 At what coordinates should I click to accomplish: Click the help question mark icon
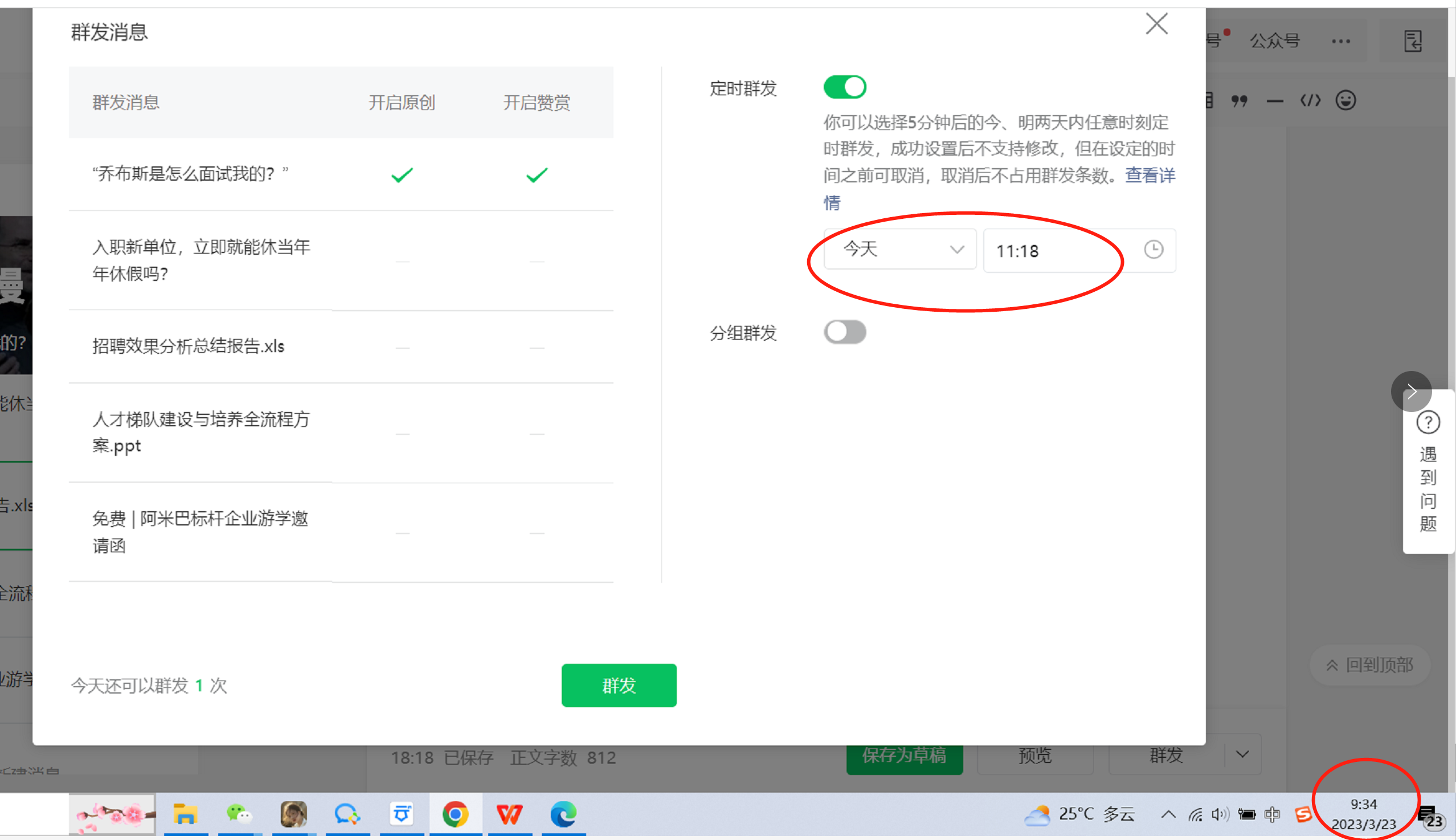point(1428,423)
